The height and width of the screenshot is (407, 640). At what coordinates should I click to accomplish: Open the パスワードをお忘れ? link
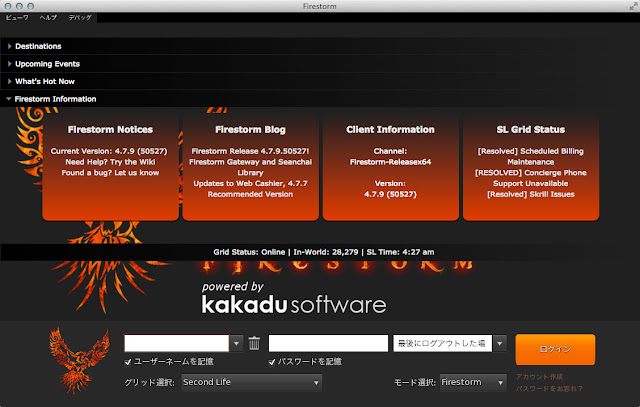[x=549, y=388]
